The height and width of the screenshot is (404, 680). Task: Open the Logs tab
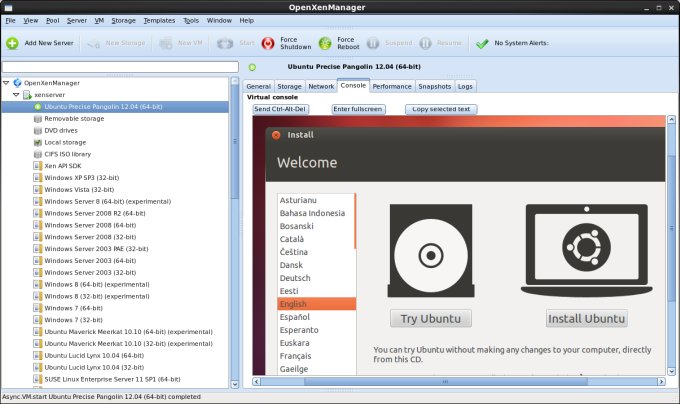coord(465,86)
